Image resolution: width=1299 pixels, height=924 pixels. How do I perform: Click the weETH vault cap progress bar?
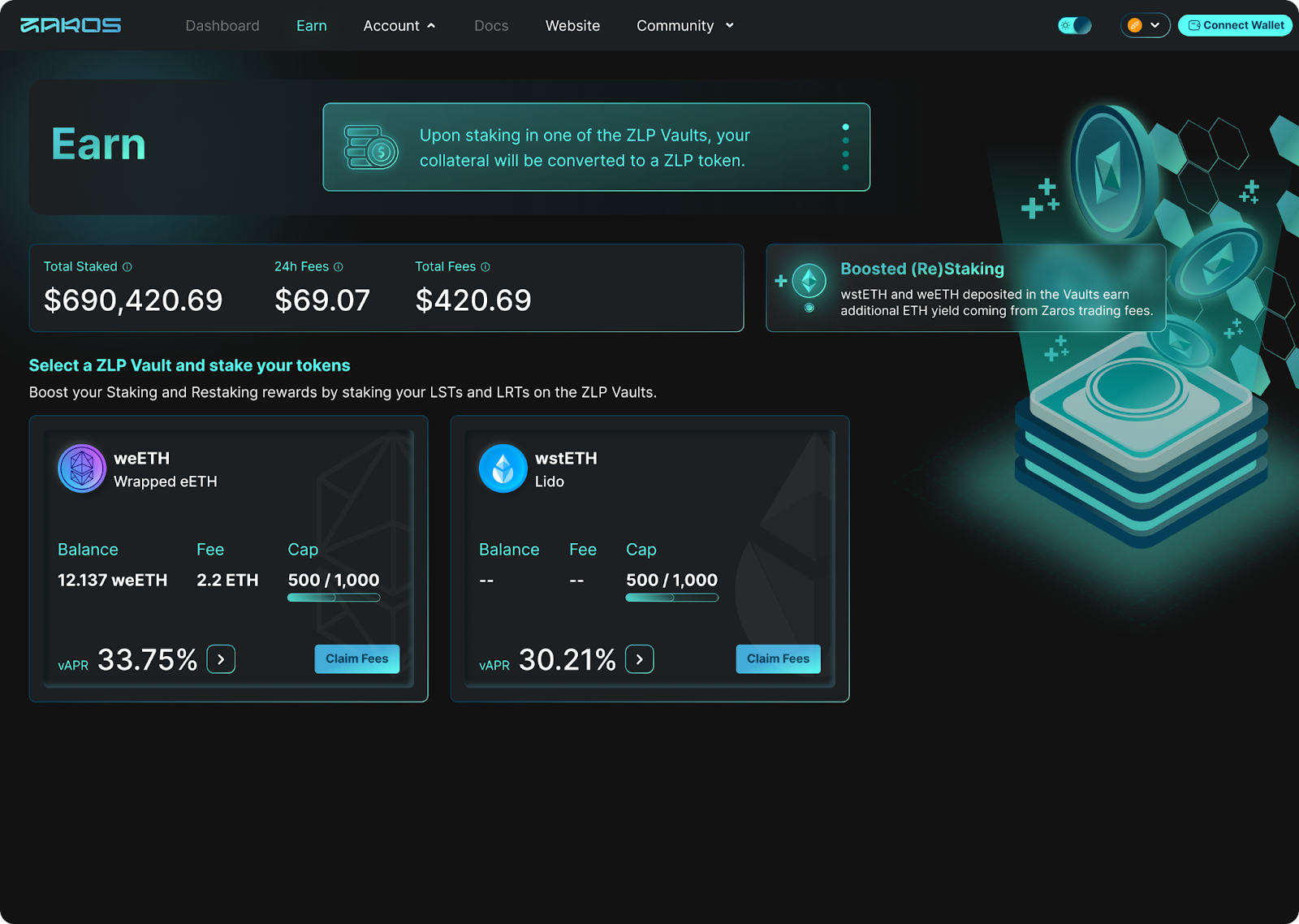(x=334, y=598)
